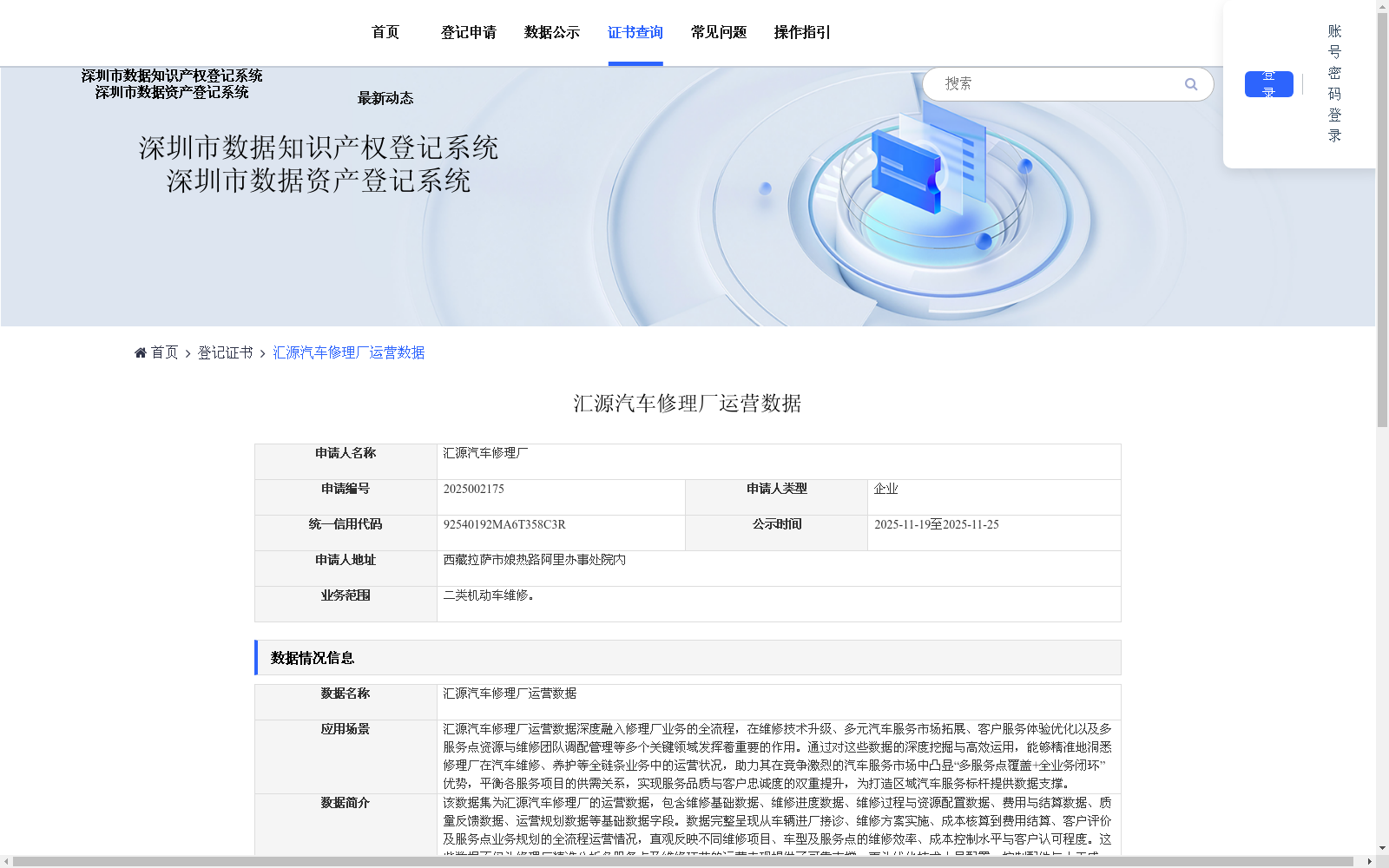Image resolution: width=1389 pixels, height=868 pixels.
Task: Click the header logo text 深圳市数据知识产权登记系统
Action: tap(172, 76)
